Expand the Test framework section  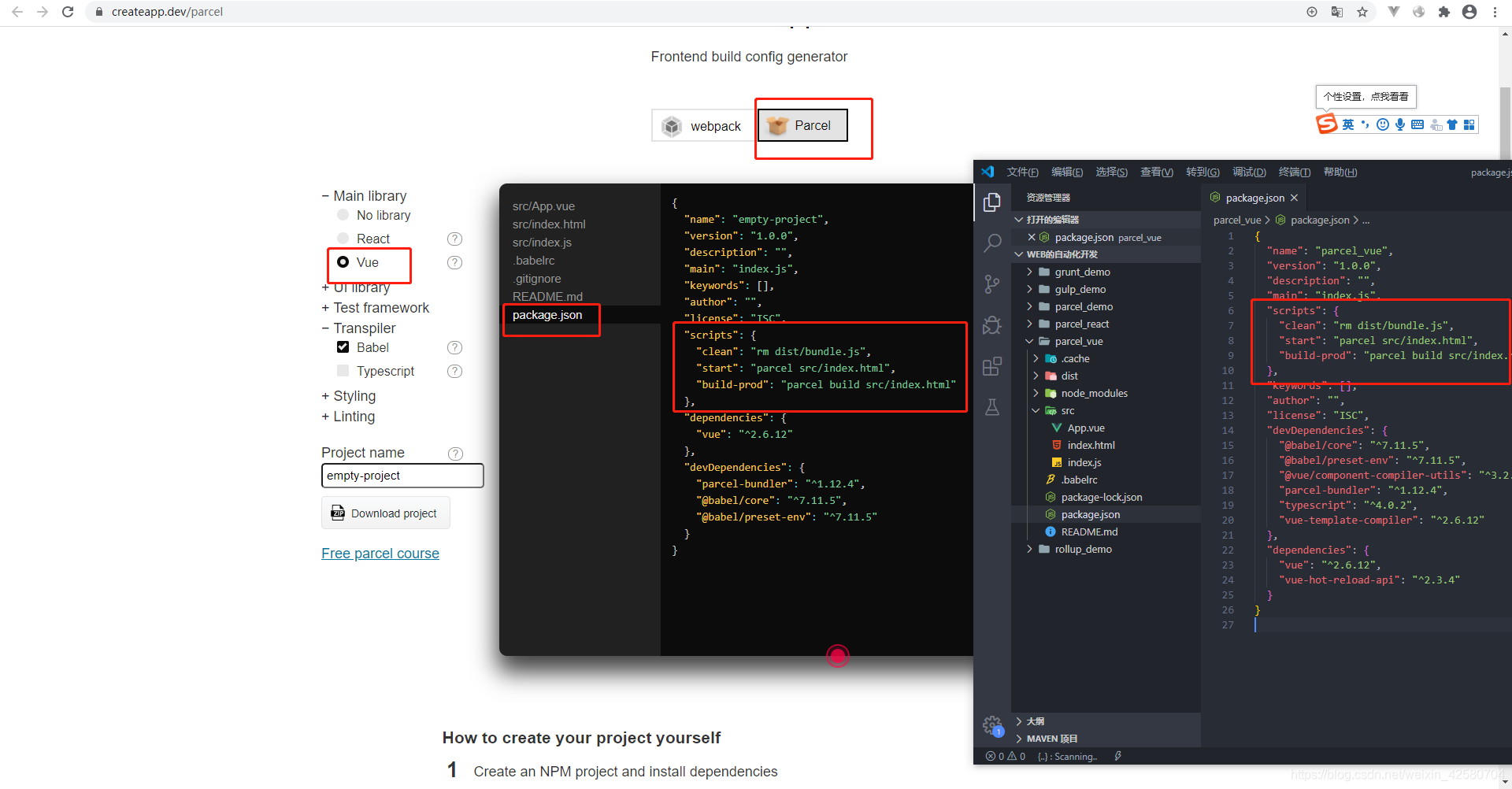point(375,308)
